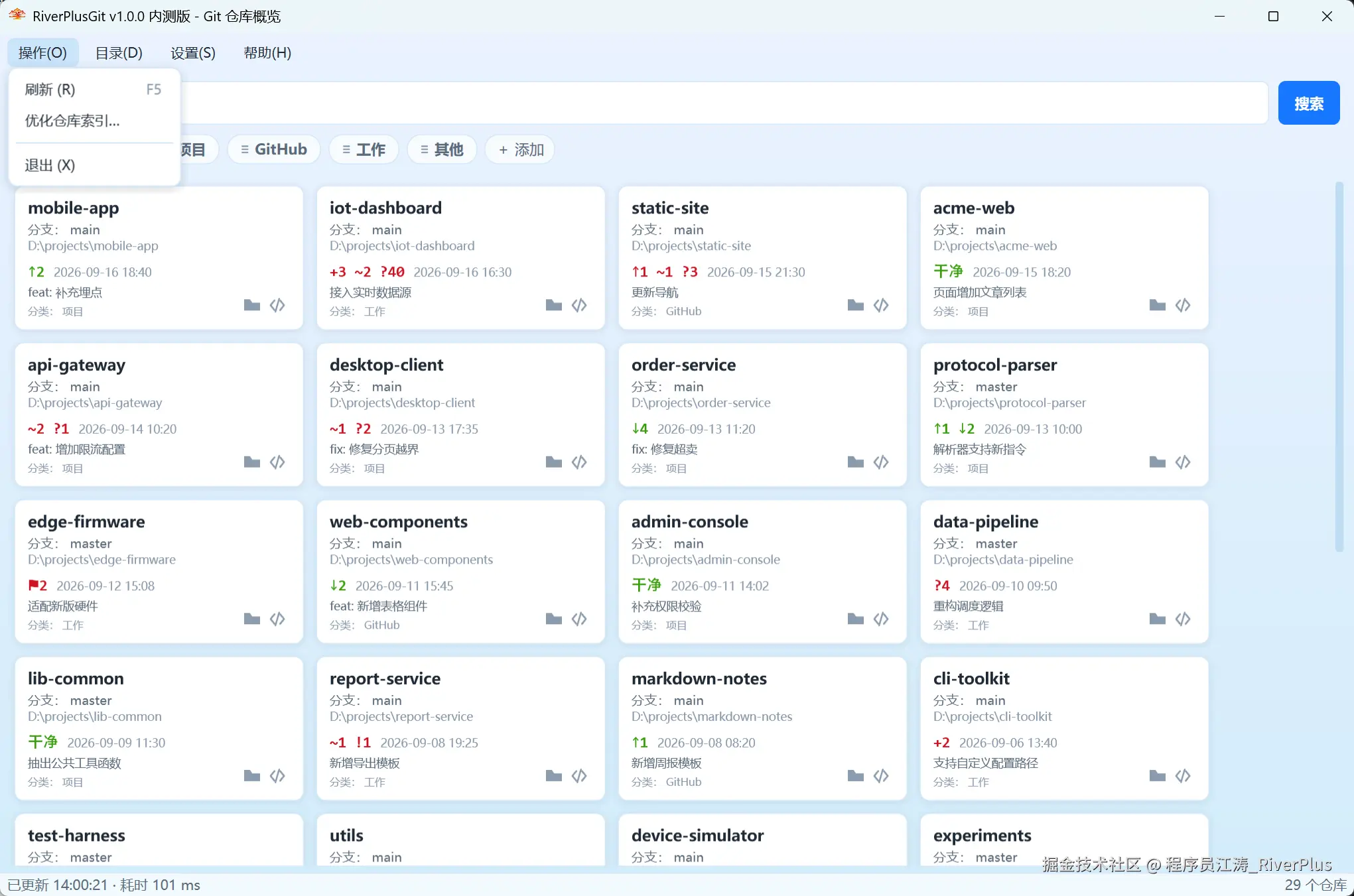Click code icon on data-pipeline card
The image size is (1354, 896).
click(1183, 619)
